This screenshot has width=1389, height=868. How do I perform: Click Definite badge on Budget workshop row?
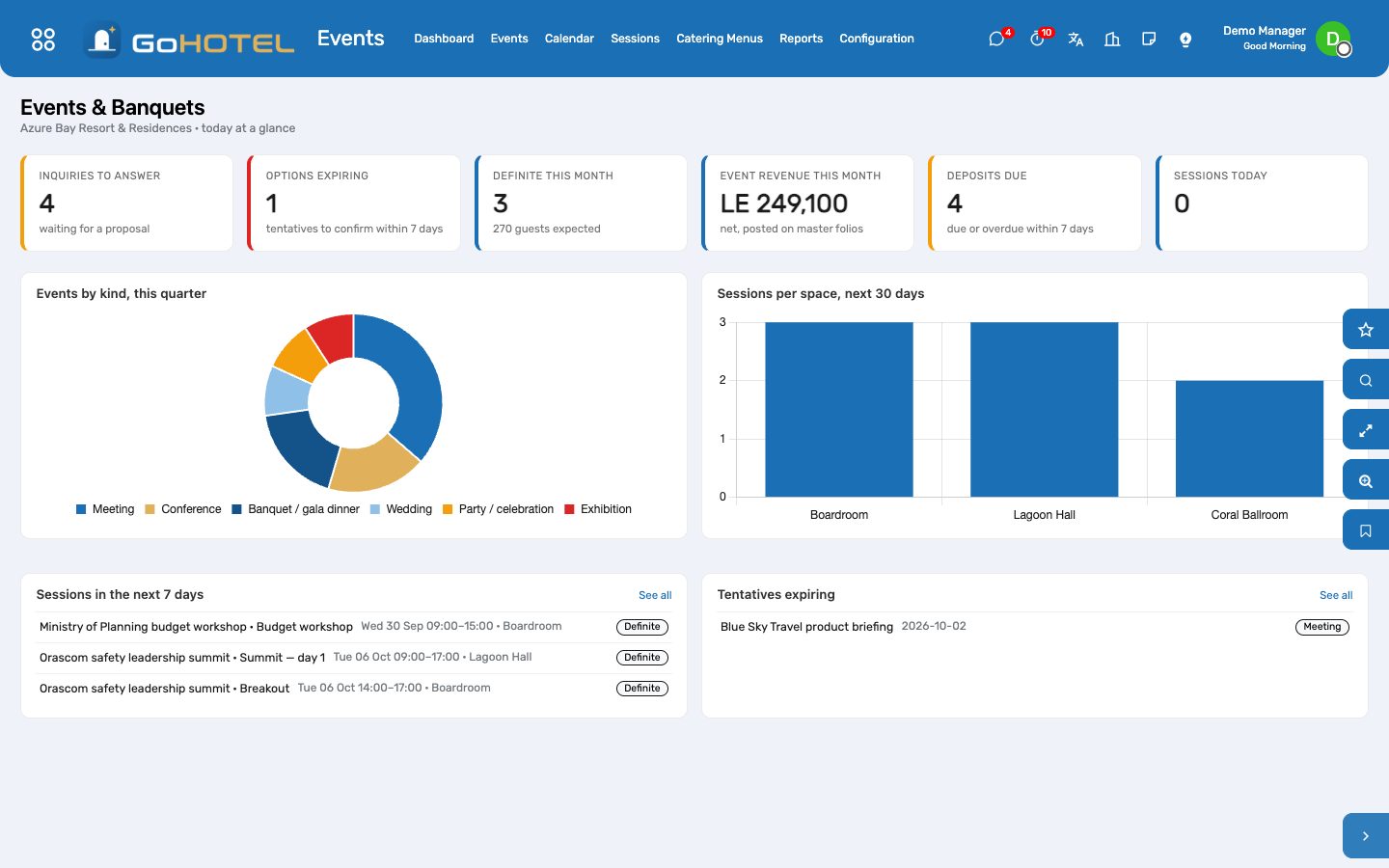642,627
